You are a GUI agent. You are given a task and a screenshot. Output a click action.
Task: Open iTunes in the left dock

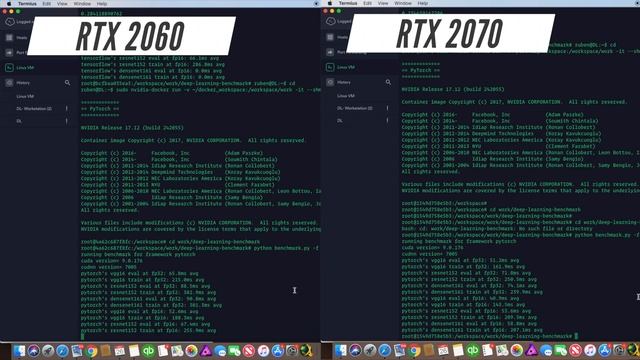tap(263, 351)
